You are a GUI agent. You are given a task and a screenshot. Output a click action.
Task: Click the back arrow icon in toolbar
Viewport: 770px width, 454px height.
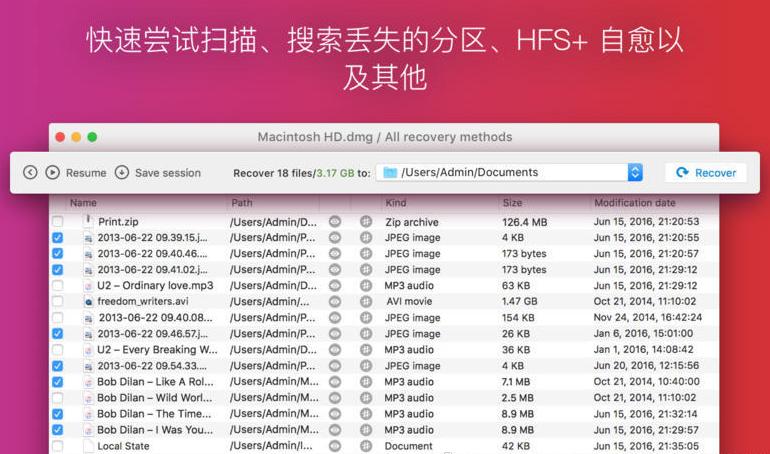point(30,173)
